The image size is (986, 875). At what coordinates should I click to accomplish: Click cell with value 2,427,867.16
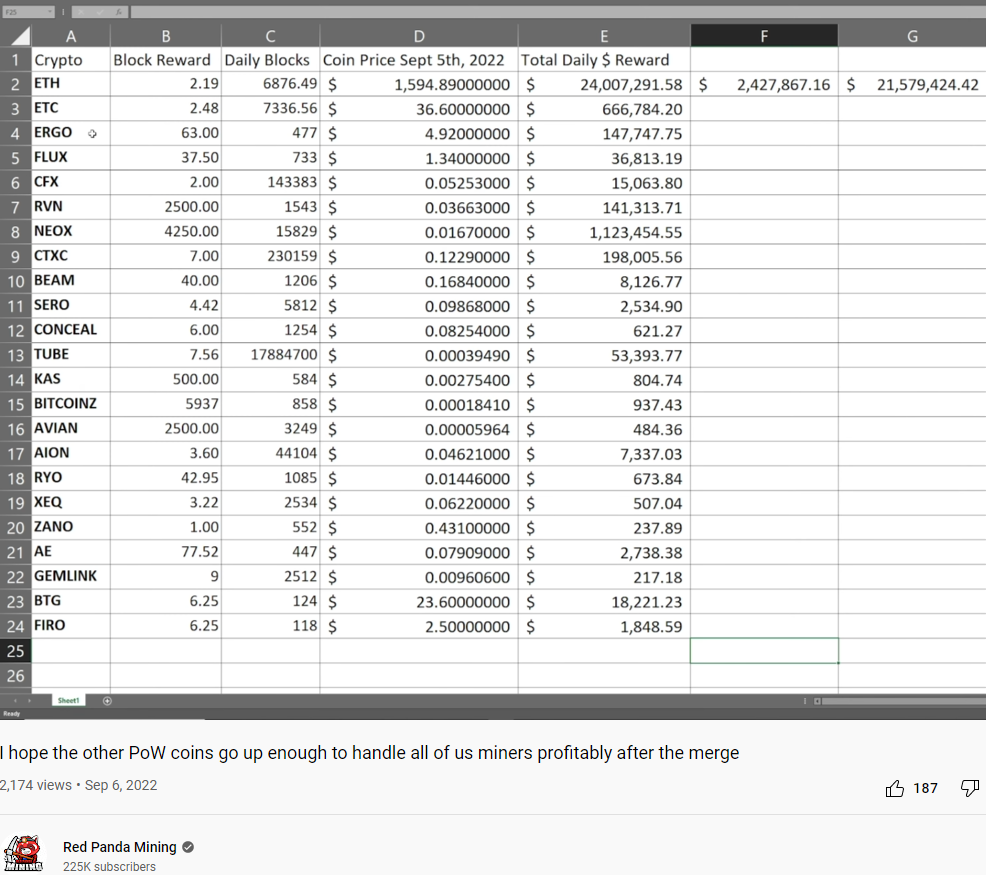tap(764, 84)
